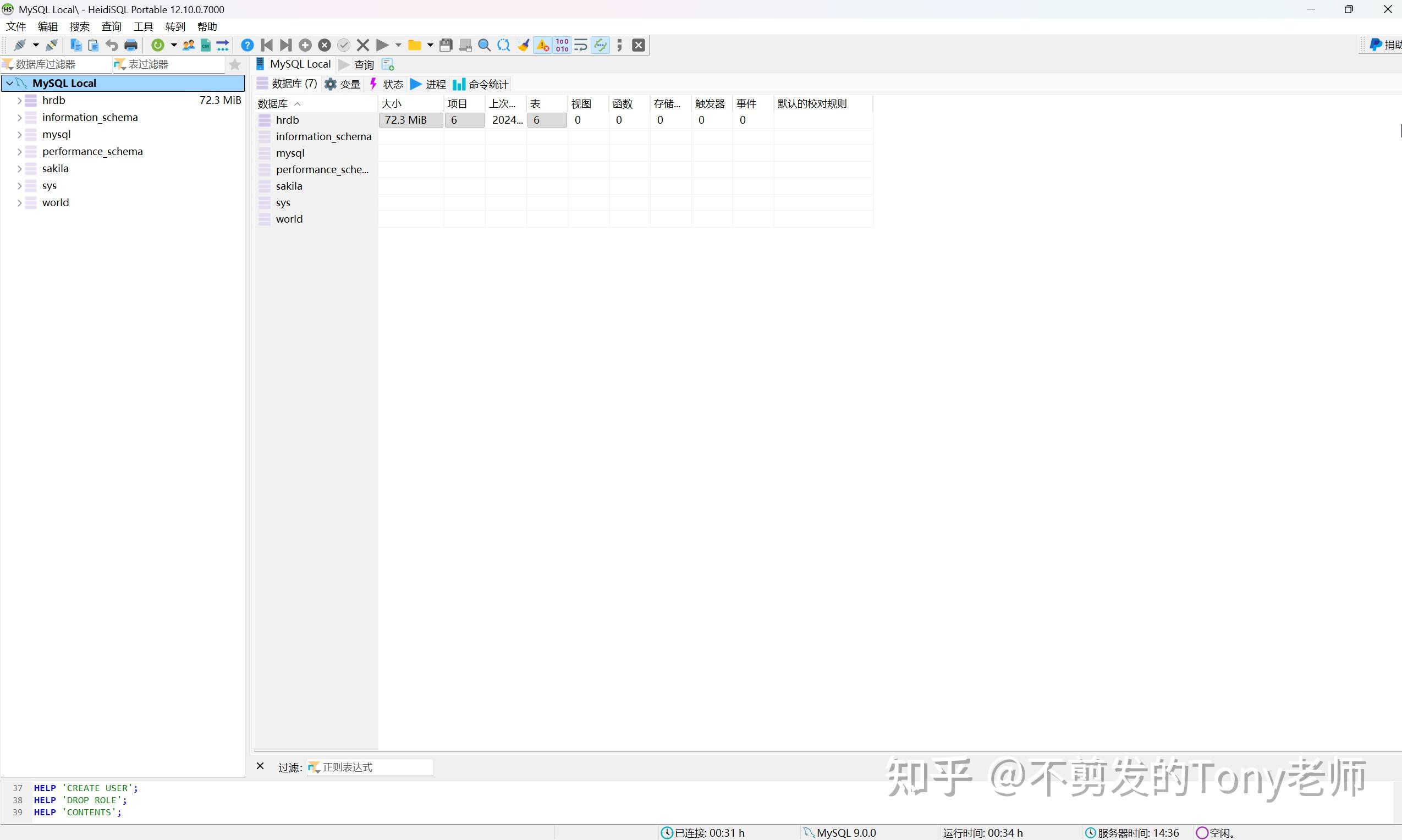Click the magnifier find text icon
This screenshot has width=1402, height=840.
pyautogui.click(x=484, y=45)
